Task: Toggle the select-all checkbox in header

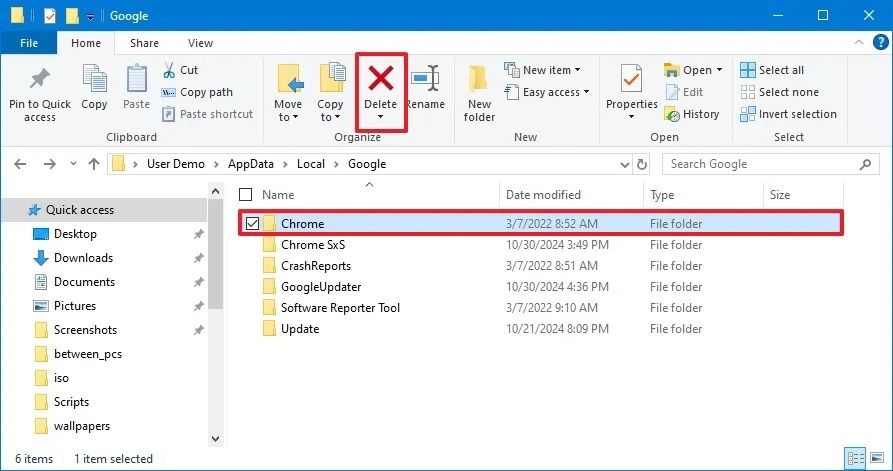Action: coord(245,195)
